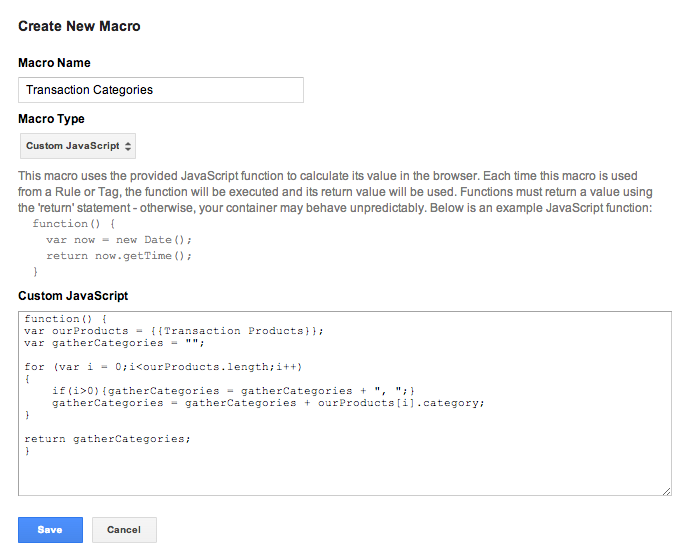Click the 'var ourProducts' code line
684x558 pixels.
click(x=174, y=331)
